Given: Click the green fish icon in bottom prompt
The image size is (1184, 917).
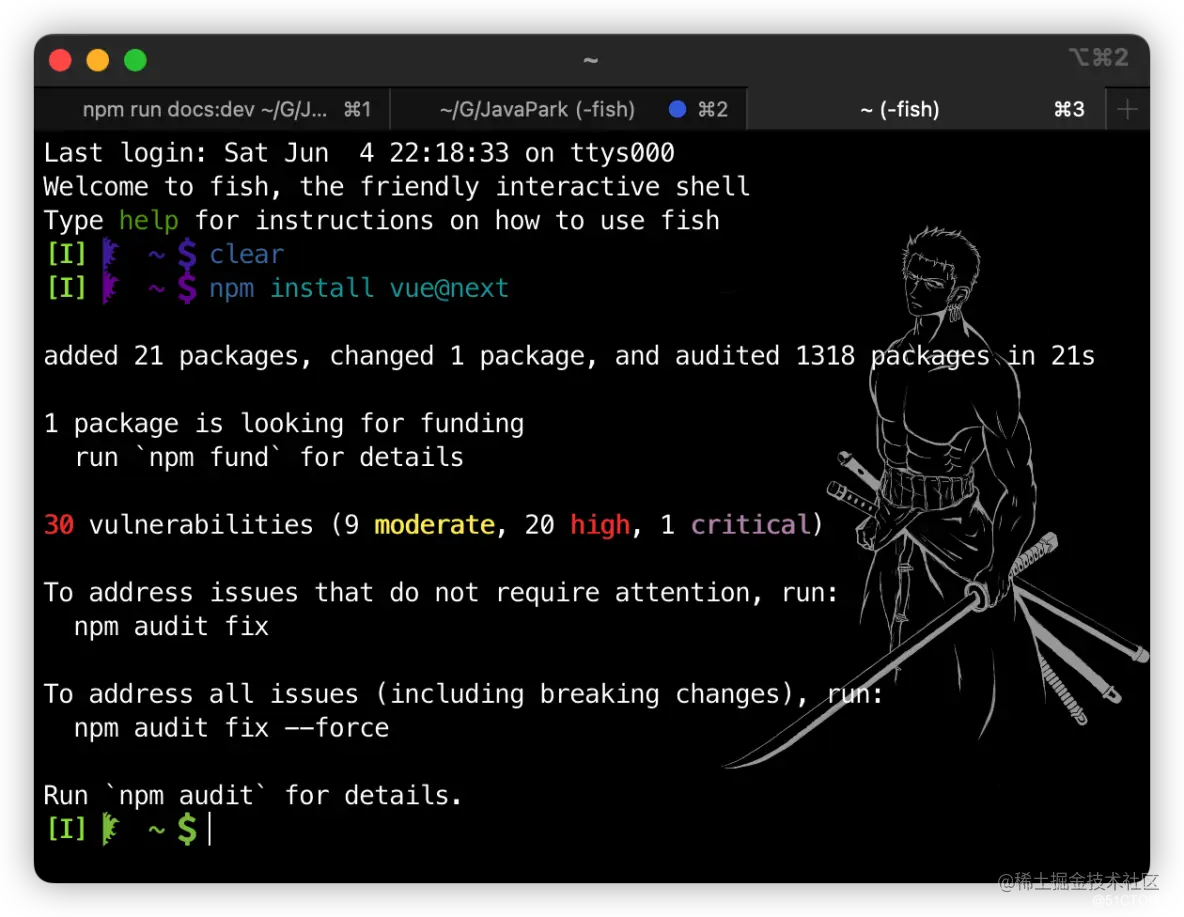Looking at the screenshot, I should point(110,829).
